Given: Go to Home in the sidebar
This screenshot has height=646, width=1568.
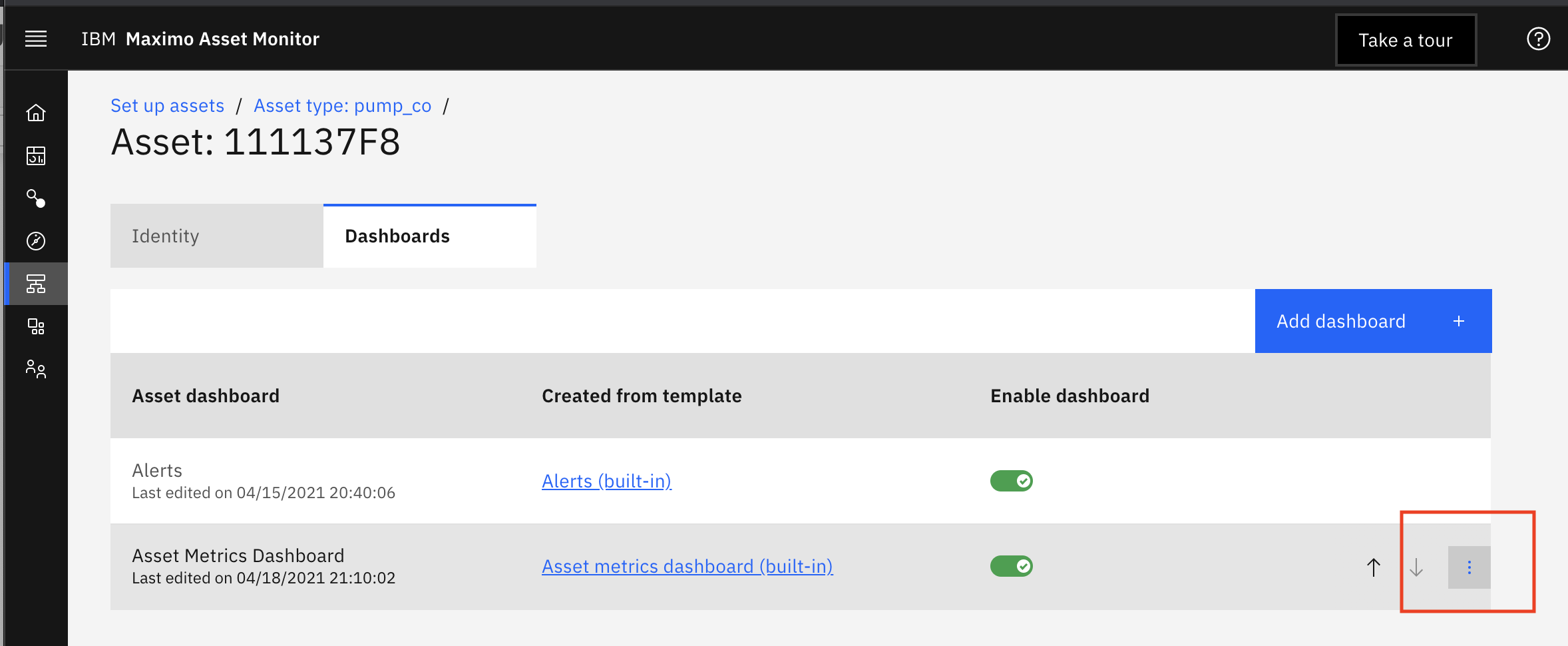Looking at the screenshot, I should coord(36,113).
